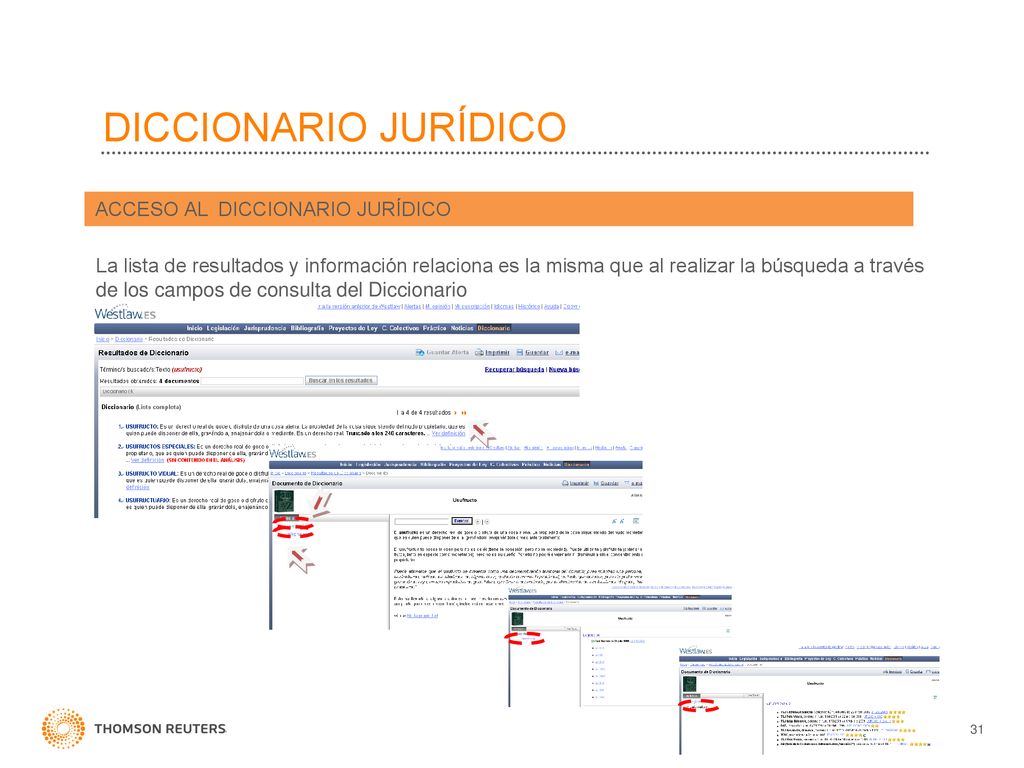1024x768 pixels.
Task: Click Imprimir link in Documento de Diccionario window
Action: click(x=579, y=483)
